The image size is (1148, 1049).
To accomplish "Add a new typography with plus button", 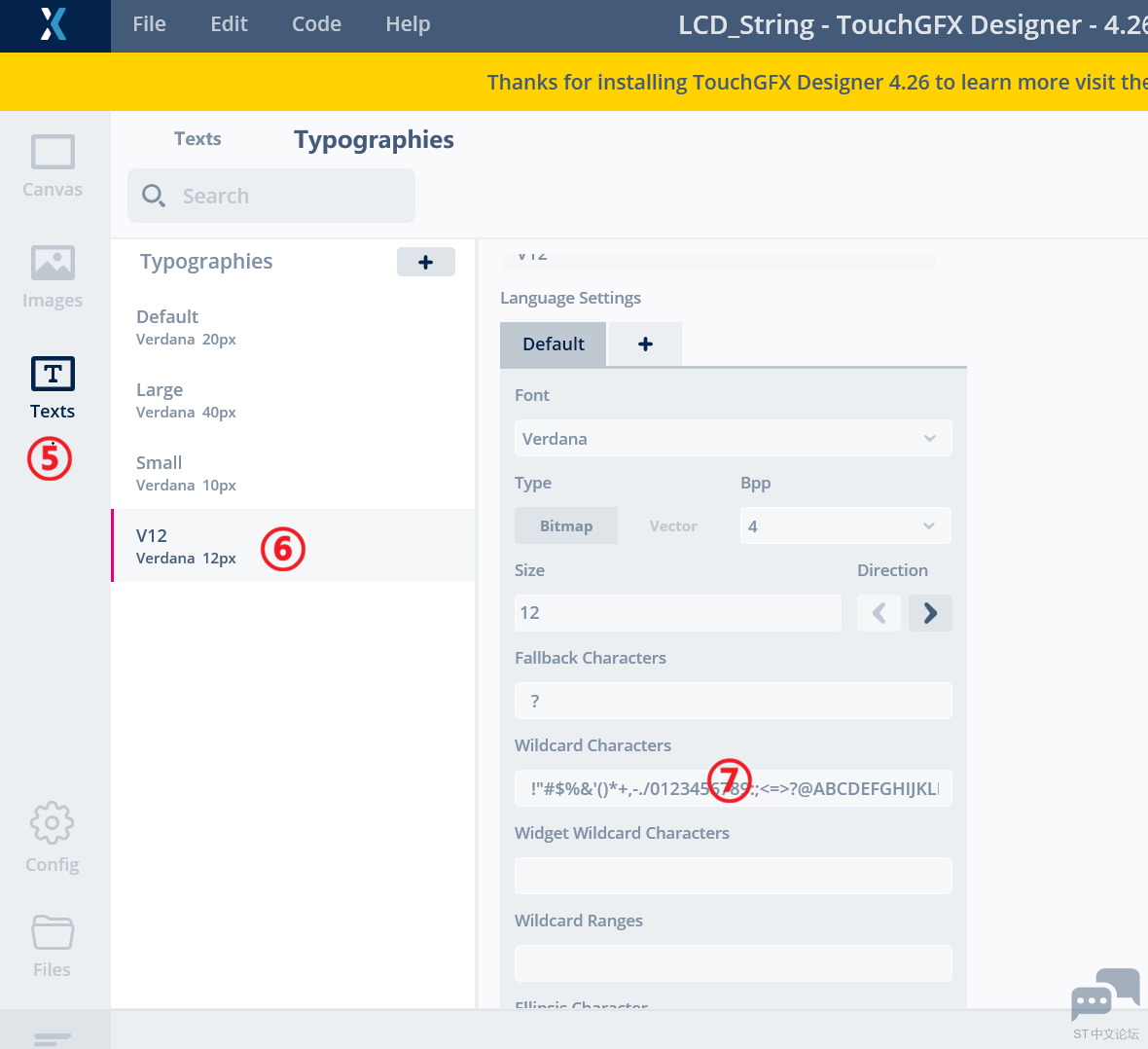I will [x=425, y=263].
